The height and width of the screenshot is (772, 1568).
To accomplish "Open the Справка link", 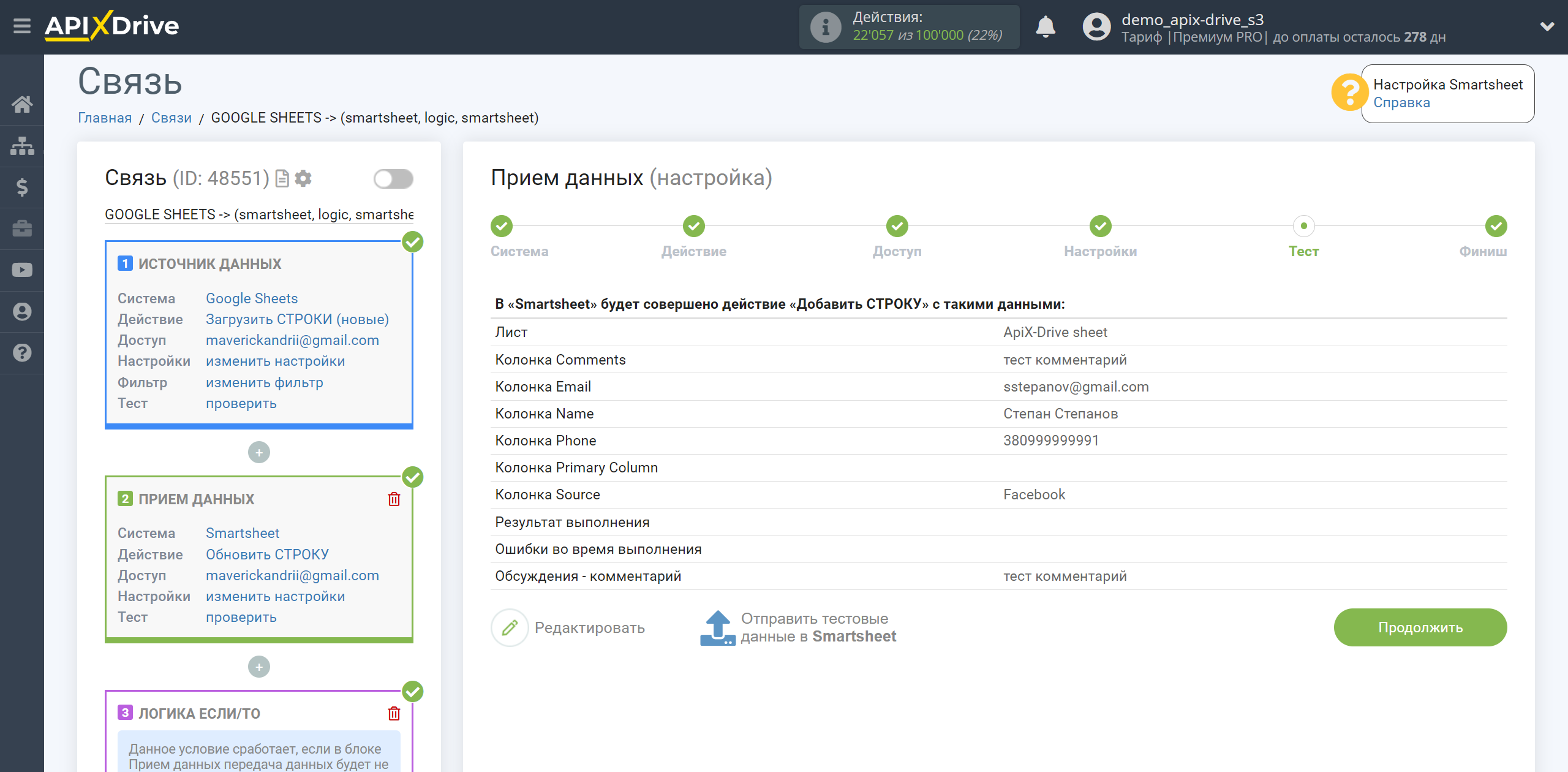I will point(1401,103).
